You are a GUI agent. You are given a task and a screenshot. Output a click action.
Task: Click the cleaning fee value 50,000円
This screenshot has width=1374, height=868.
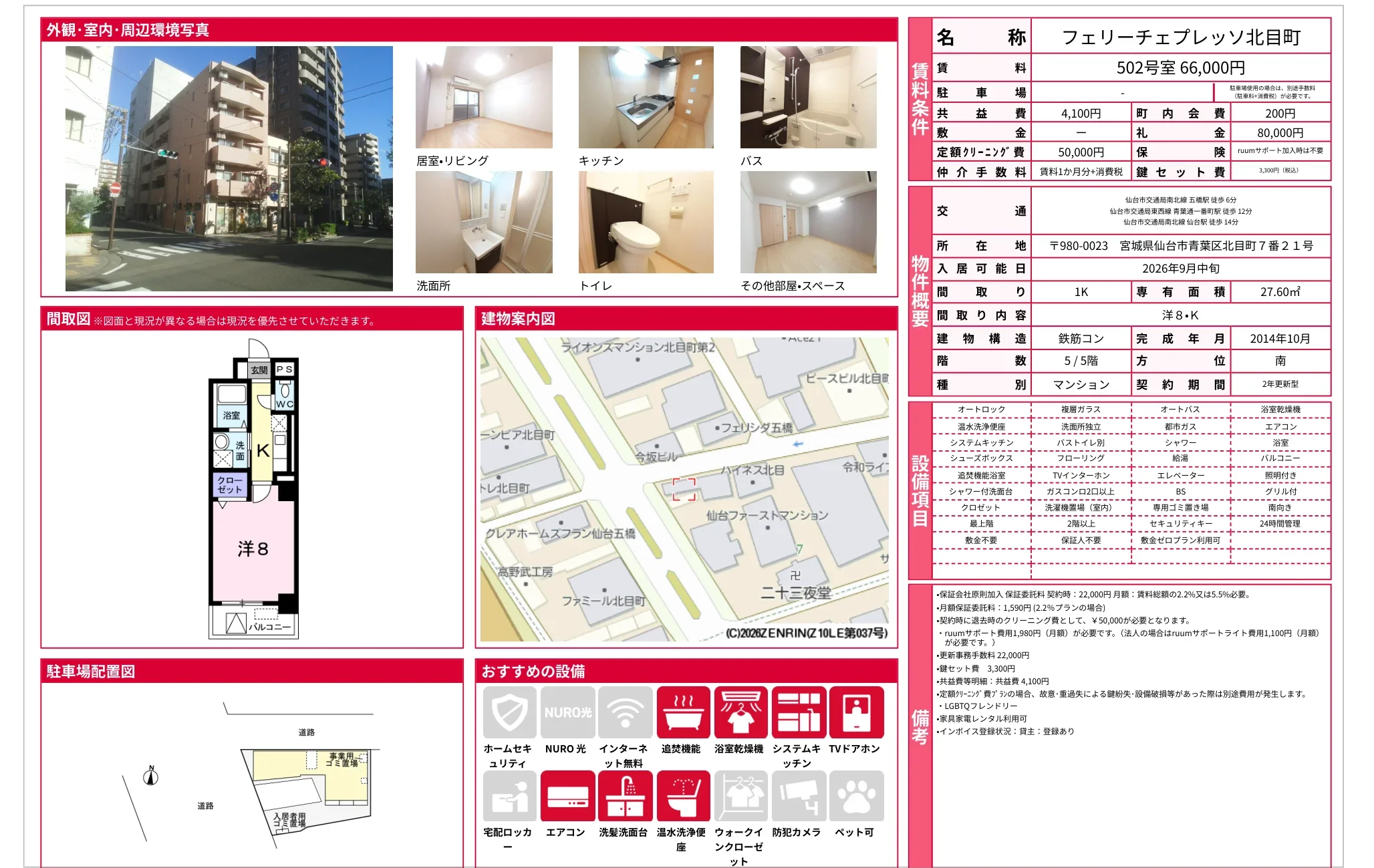pos(1081,152)
